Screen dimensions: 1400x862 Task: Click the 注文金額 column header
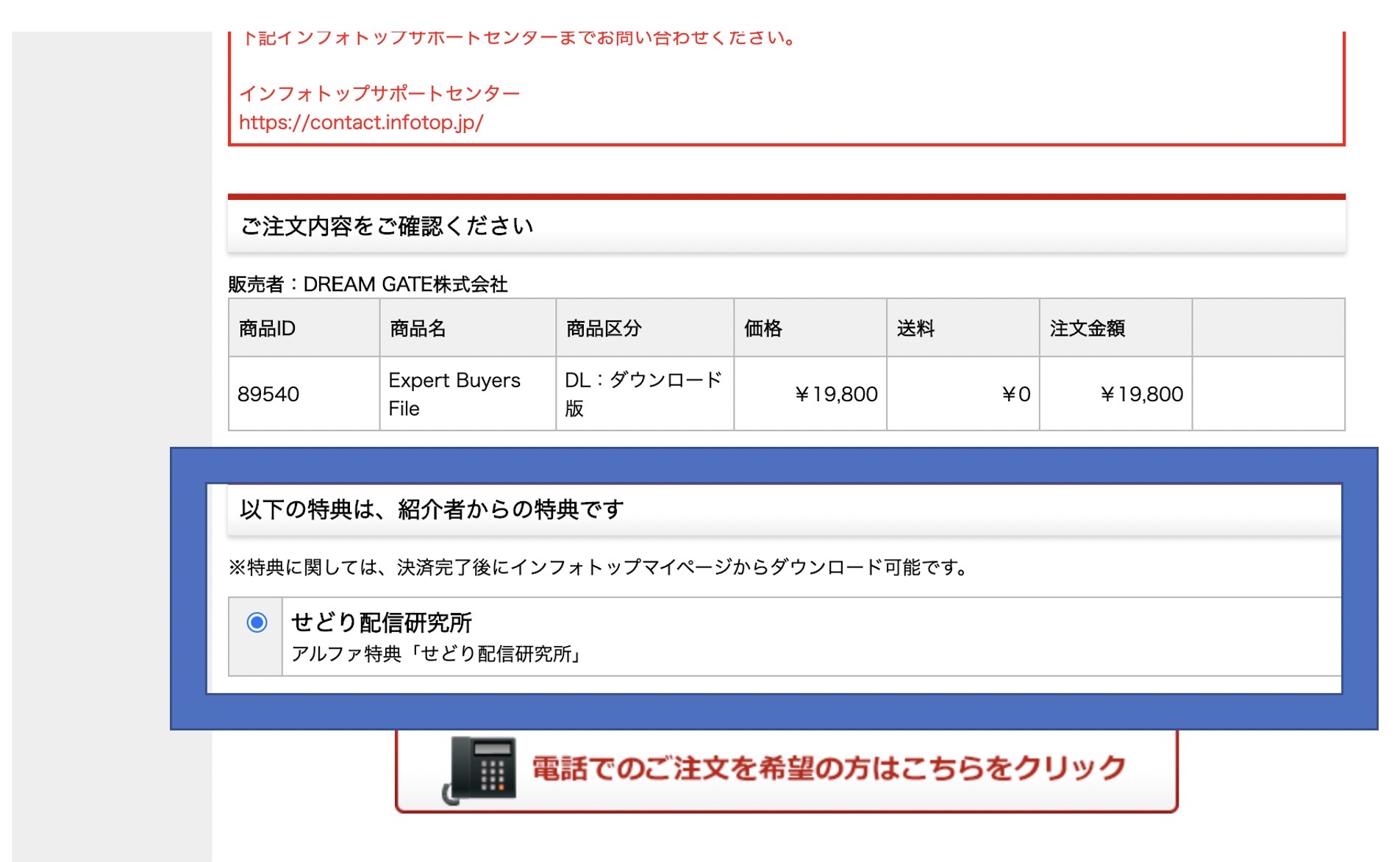coord(1087,328)
